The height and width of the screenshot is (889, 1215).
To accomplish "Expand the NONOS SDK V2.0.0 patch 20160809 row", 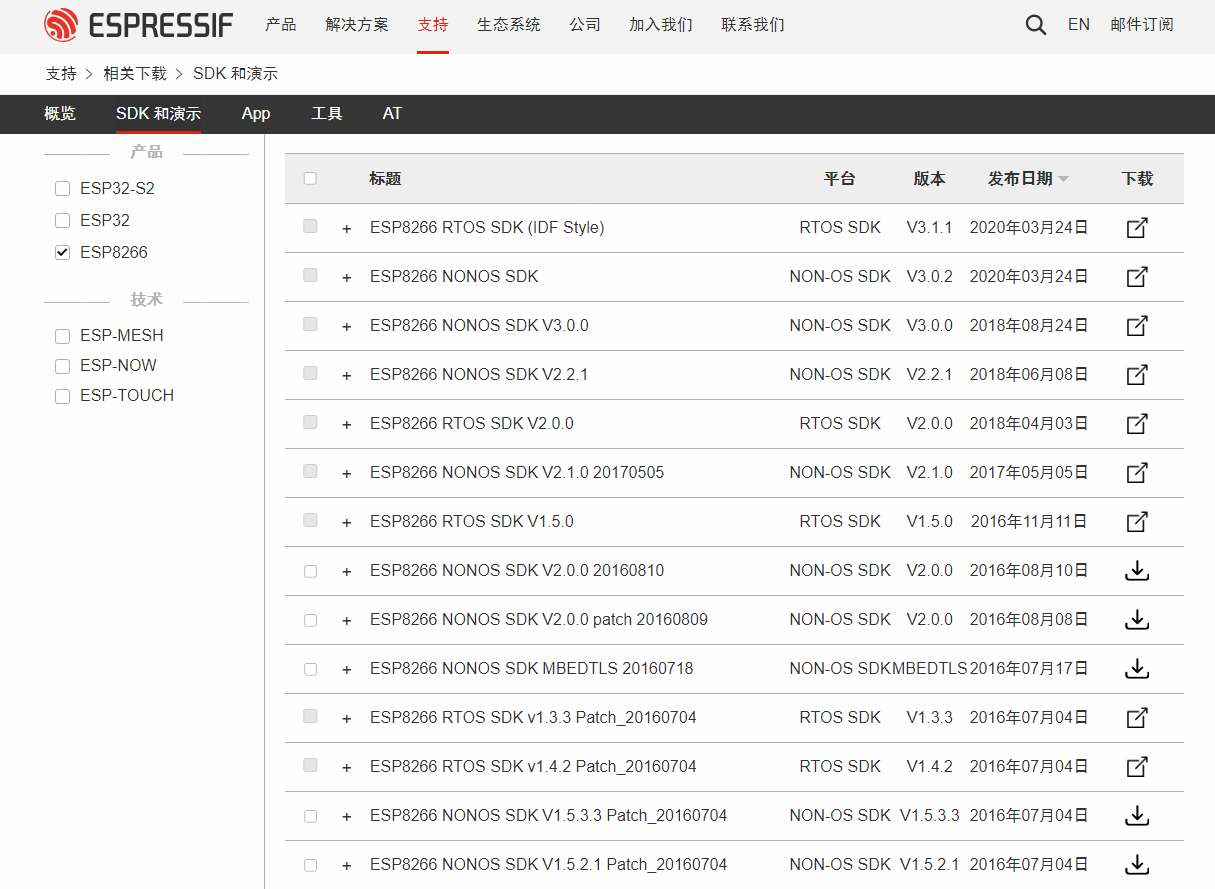I will click(x=347, y=621).
